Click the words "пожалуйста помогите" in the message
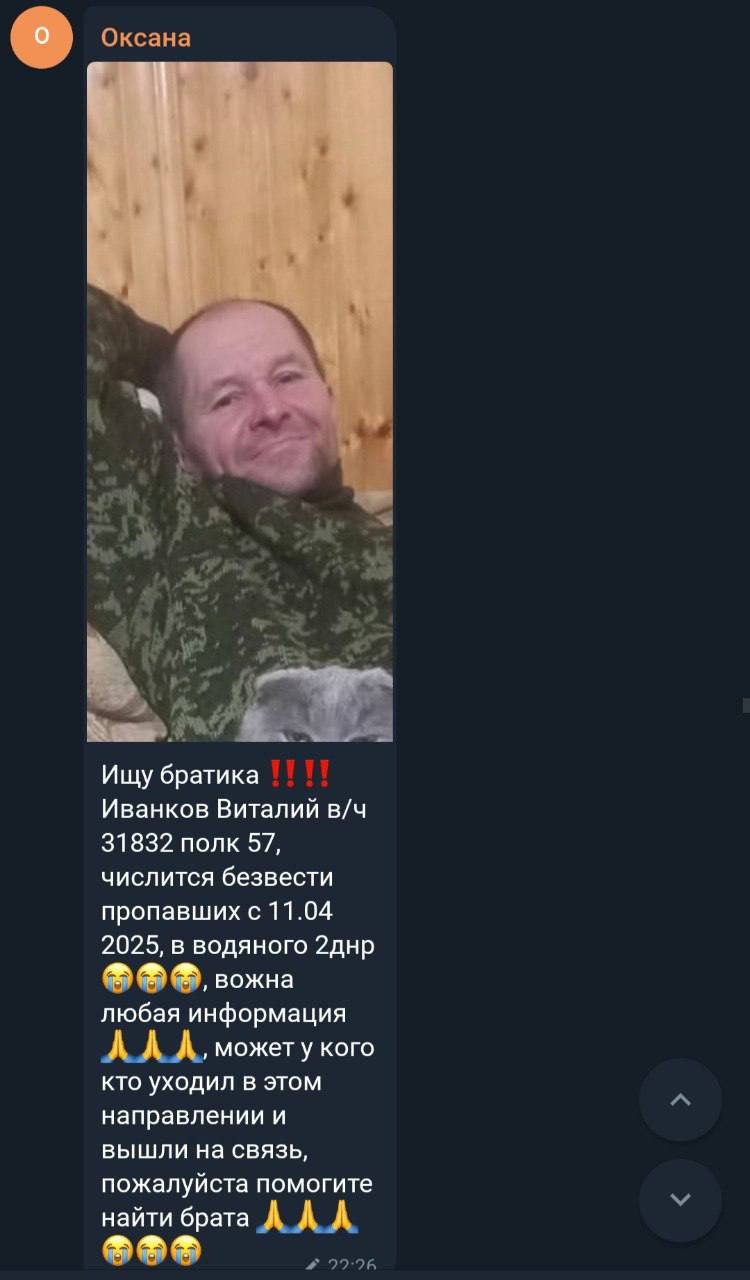 (x=237, y=1184)
